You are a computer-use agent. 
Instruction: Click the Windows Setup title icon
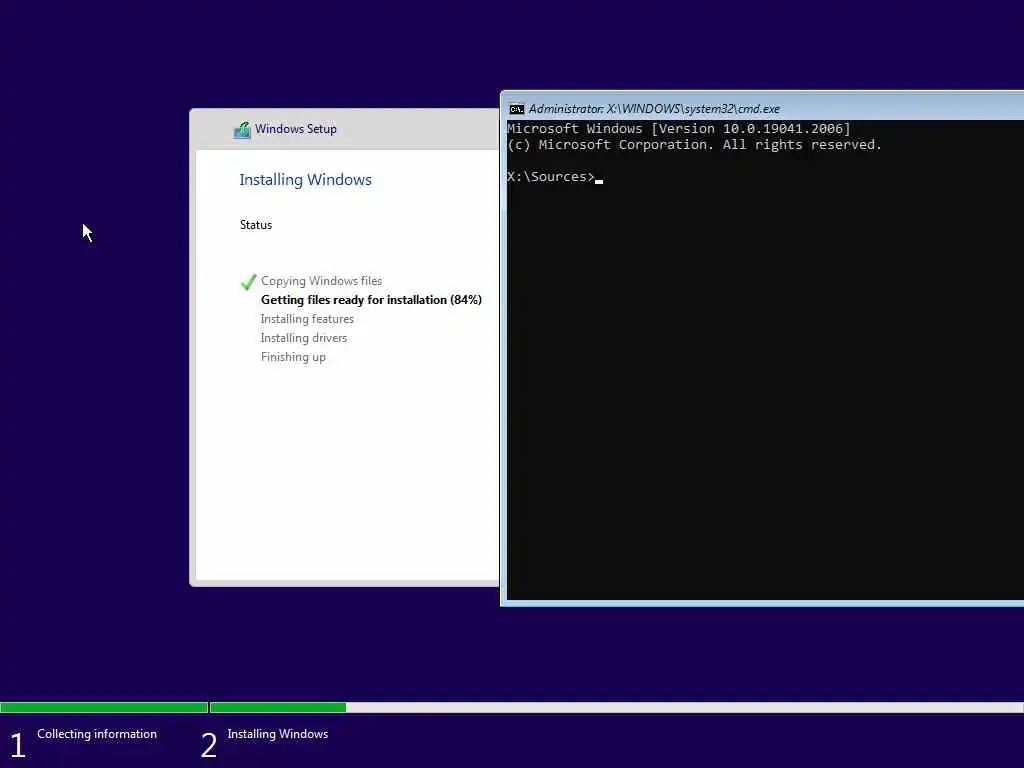[242, 129]
